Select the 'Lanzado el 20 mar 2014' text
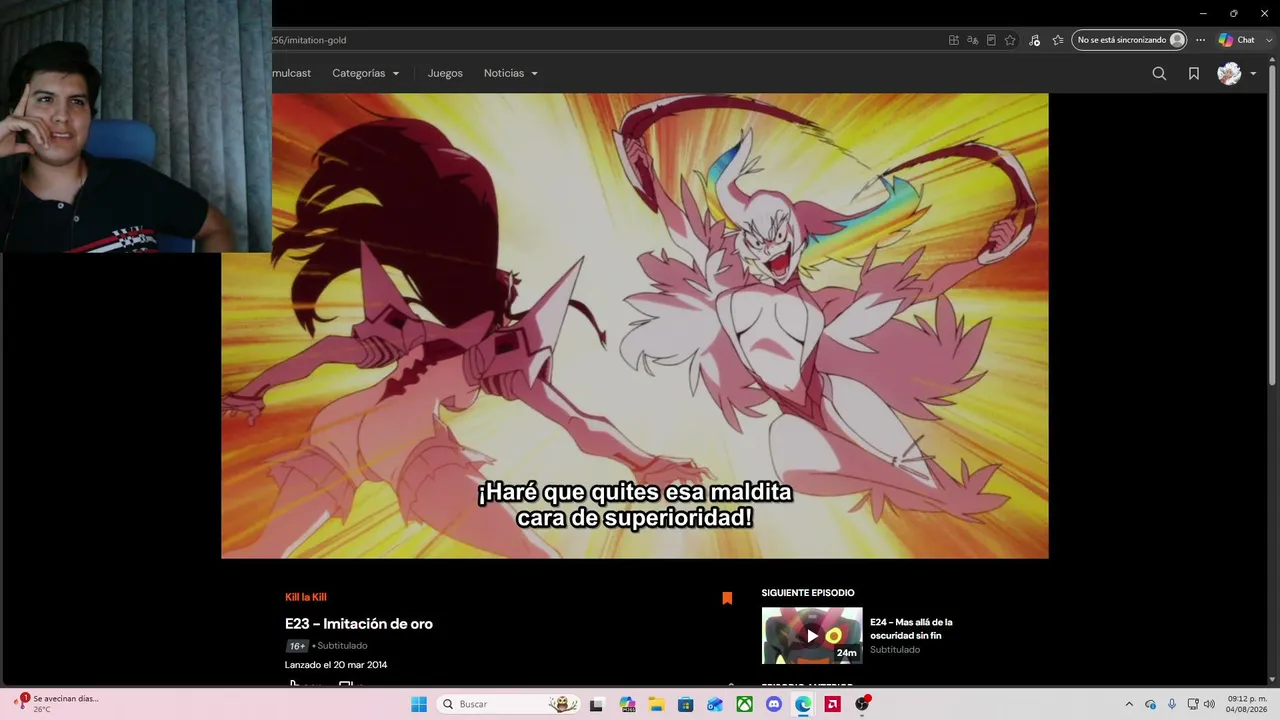This screenshot has height=720, width=1280. click(336, 665)
